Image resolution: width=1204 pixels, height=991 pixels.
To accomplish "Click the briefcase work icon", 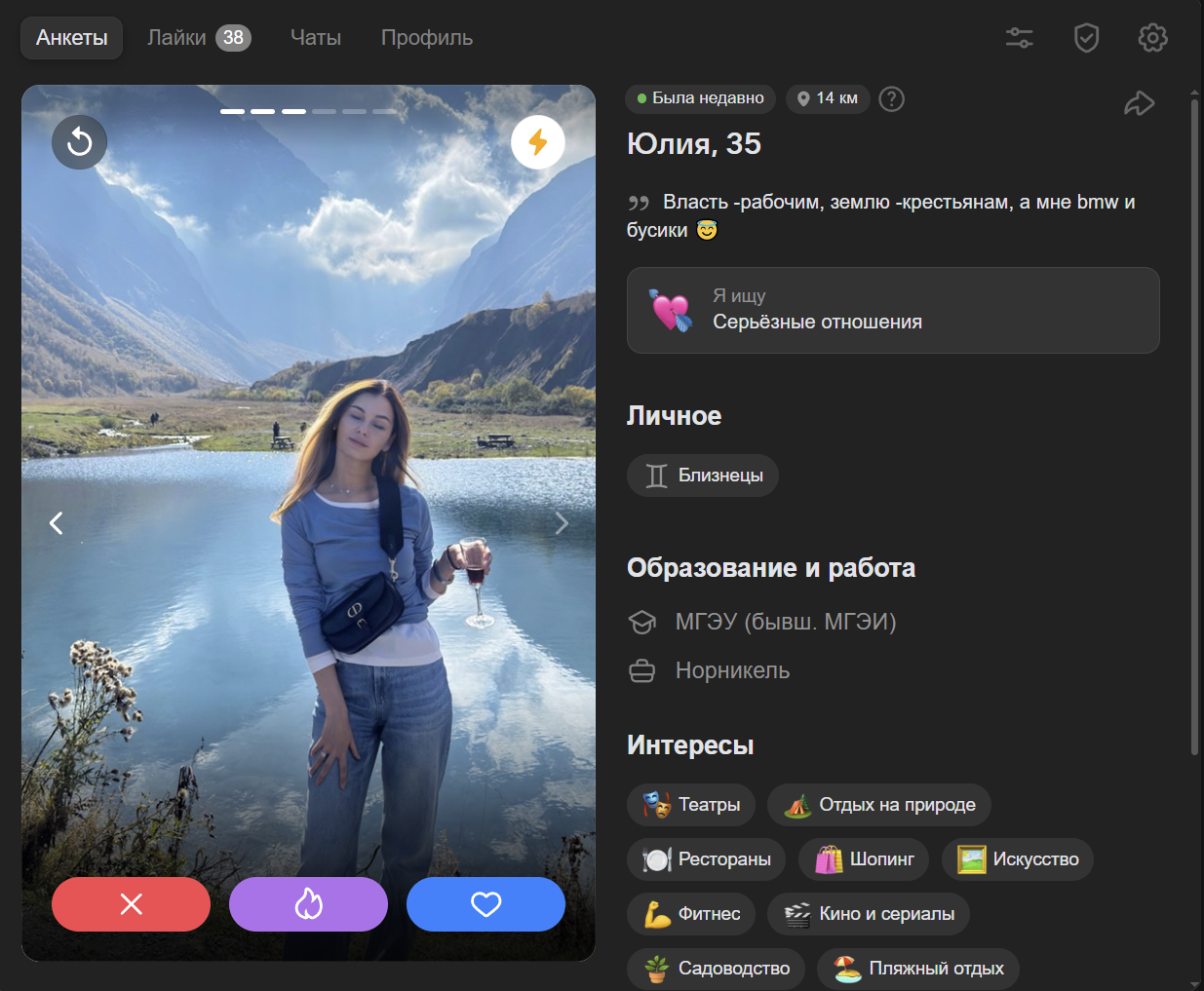I will pyautogui.click(x=642, y=670).
